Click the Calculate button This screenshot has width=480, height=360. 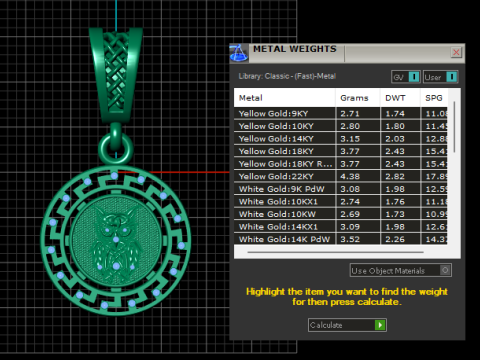coord(347,325)
